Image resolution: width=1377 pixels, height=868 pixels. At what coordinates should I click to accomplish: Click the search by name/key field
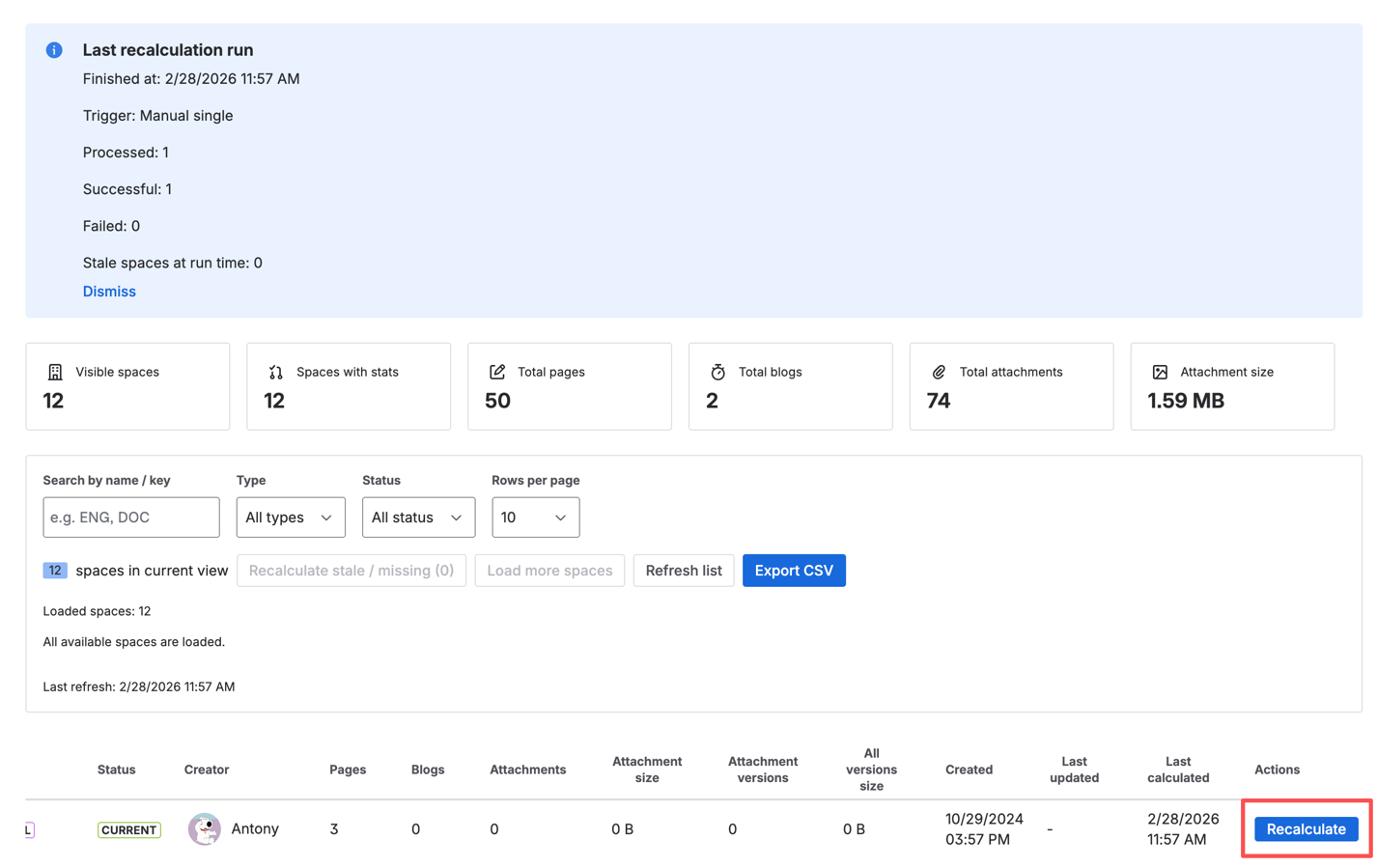(130, 517)
